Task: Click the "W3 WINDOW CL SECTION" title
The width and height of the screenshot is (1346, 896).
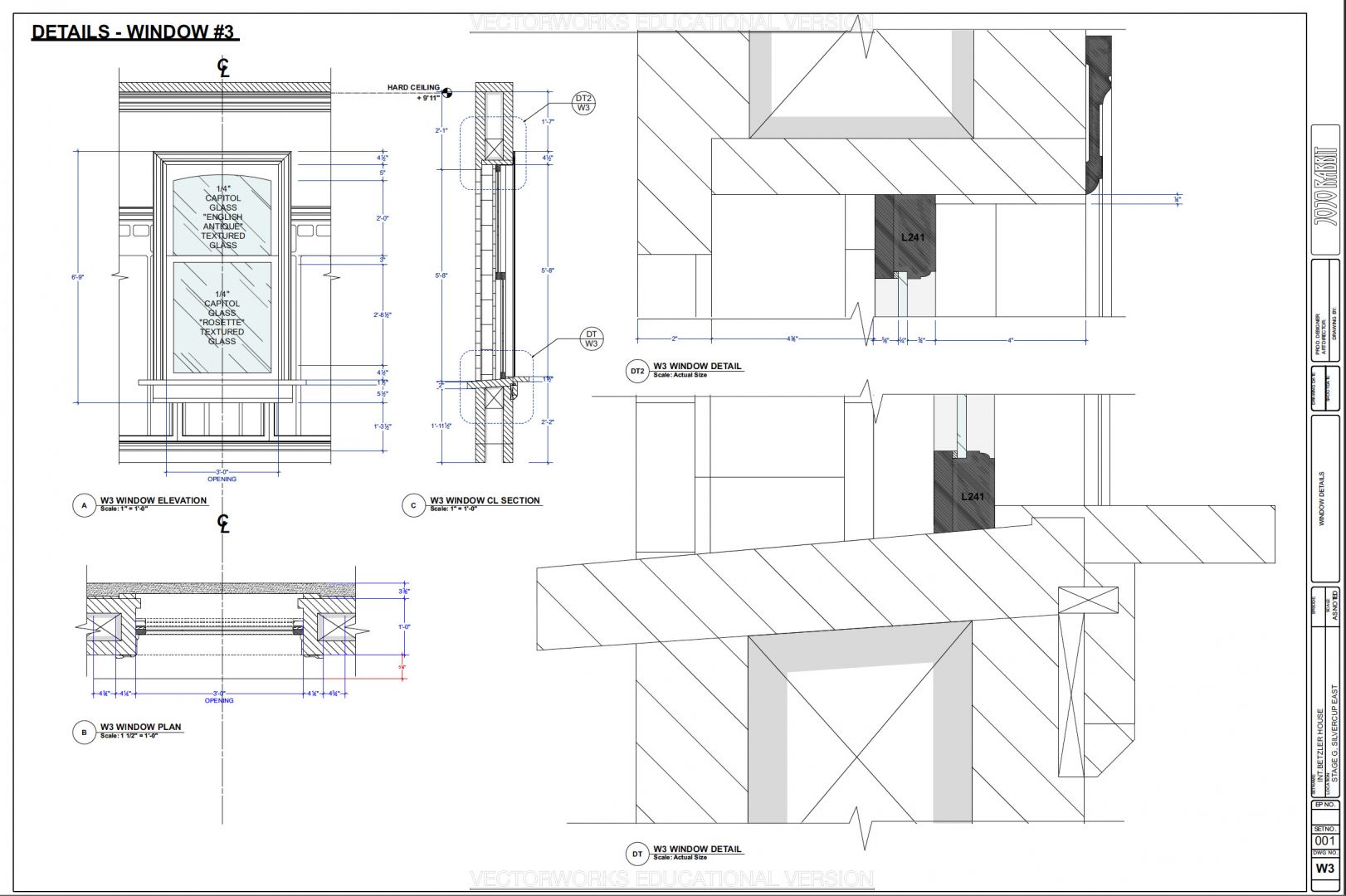Action: (x=485, y=500)
